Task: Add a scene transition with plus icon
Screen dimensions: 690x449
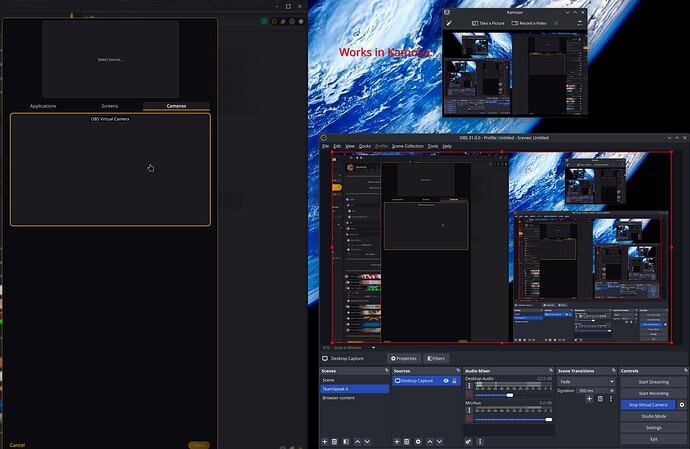Action: coord(590,399)
